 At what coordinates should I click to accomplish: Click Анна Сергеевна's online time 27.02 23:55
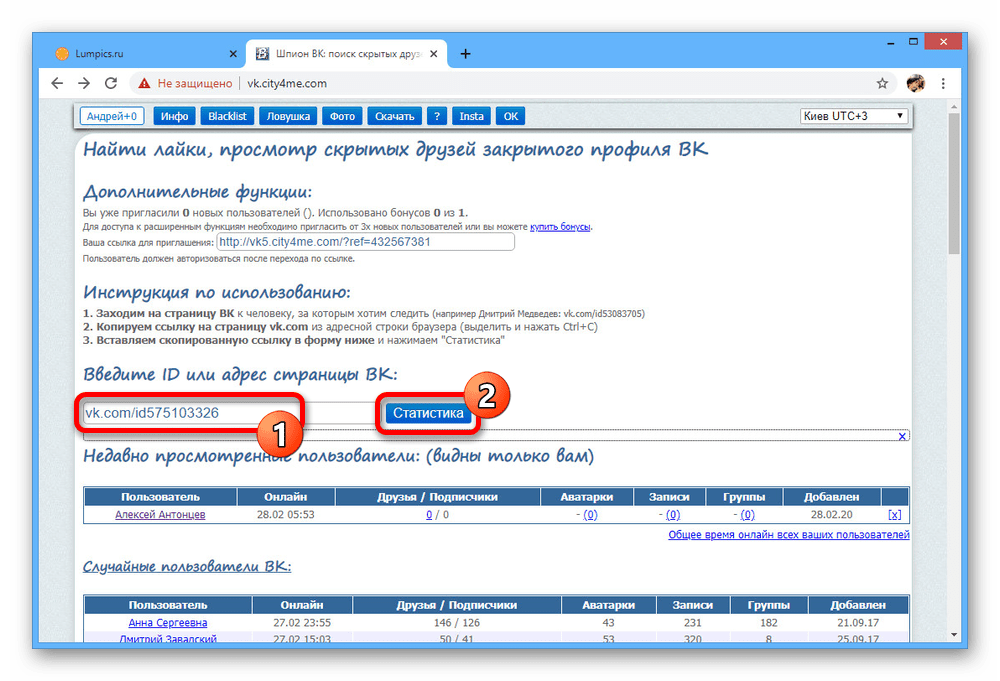pos(302,622)
